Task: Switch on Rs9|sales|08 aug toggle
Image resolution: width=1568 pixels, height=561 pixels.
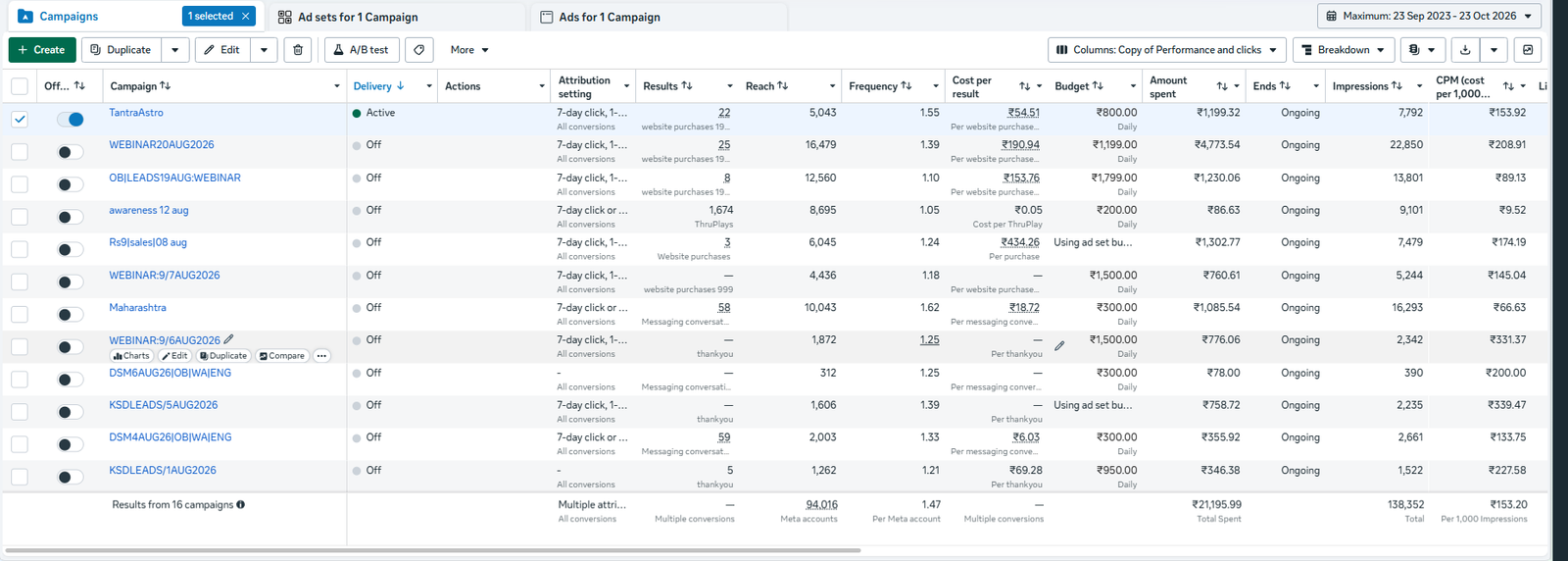Action: pyautogui.click(x=70, y=249)
